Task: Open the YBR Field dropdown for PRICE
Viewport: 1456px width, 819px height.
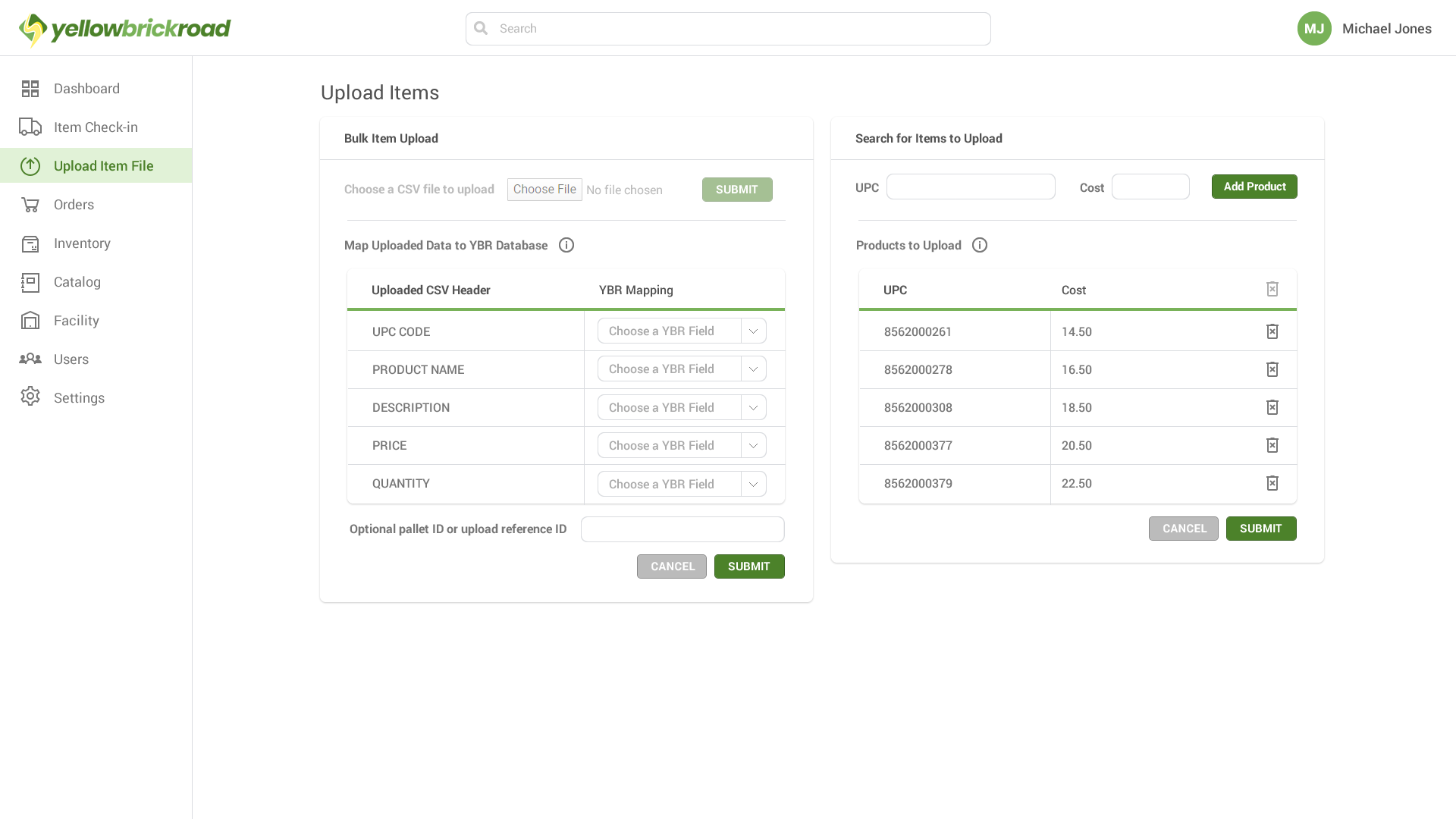Action: point(753,445)
